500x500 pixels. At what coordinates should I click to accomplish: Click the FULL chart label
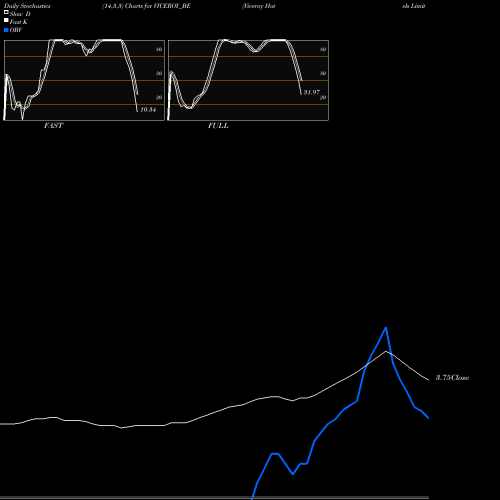click(x=218, y=126)
